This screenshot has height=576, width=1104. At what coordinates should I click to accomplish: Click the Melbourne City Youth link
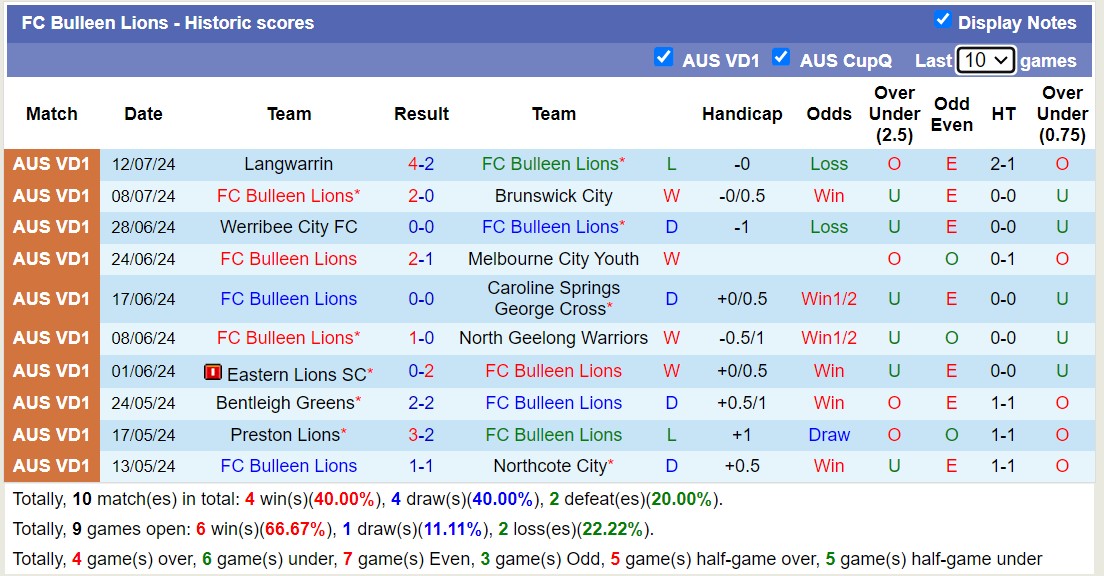click(554, 259)
